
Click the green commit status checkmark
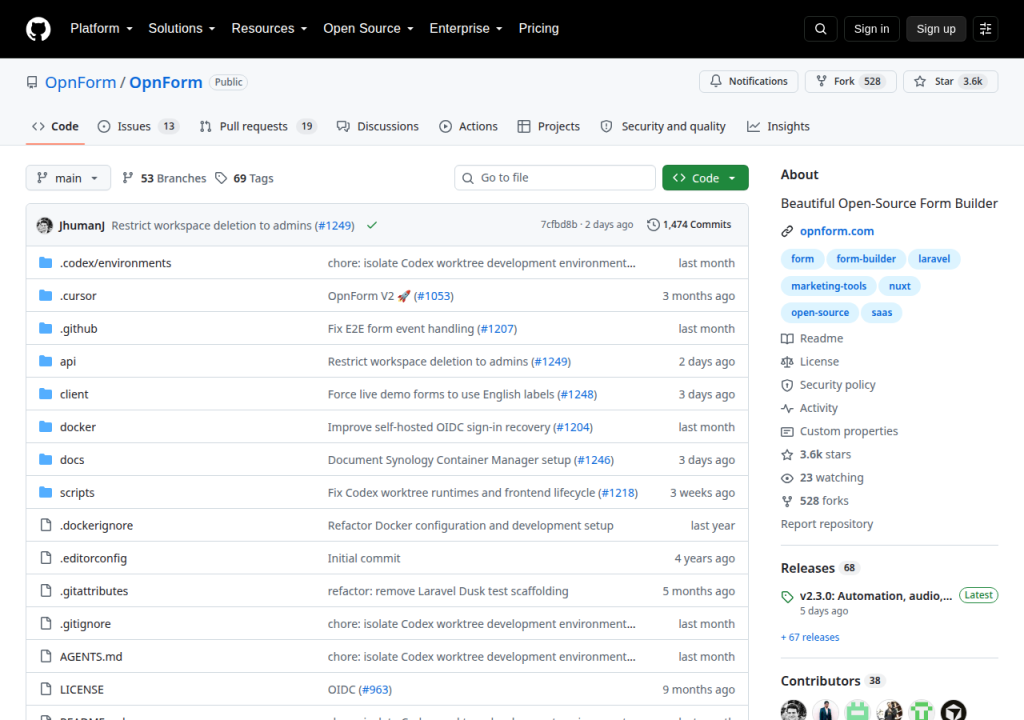point(372,225)
